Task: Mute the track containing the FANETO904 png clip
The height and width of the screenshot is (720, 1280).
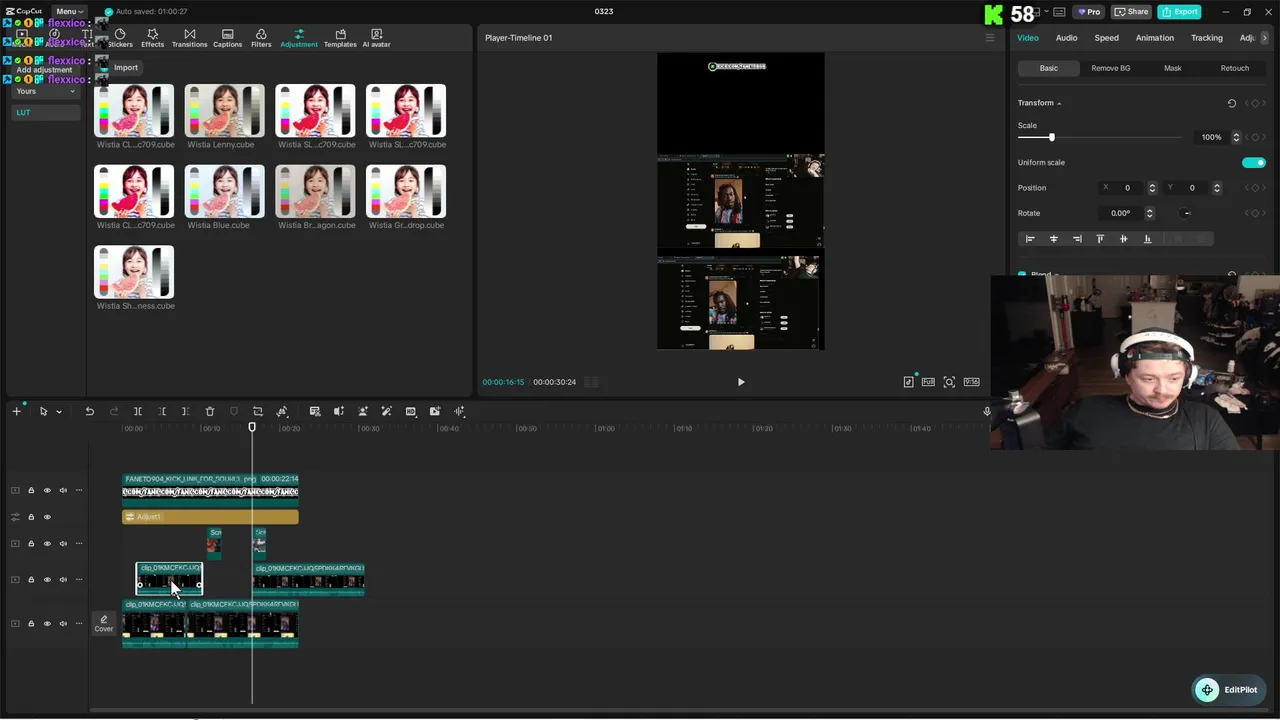Action: (x=63, y=490)
